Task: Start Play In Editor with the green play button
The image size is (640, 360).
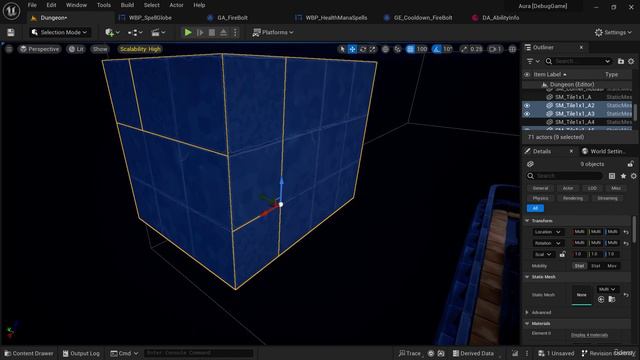Action: tap(188, 32)
